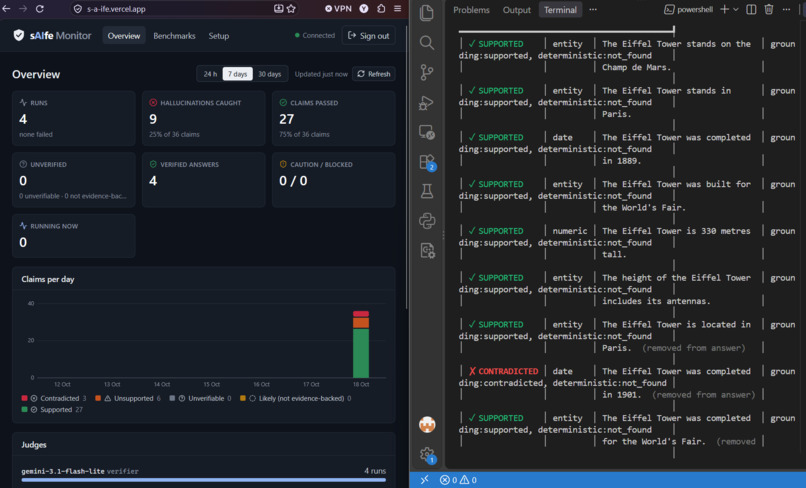Screen dimensions: 806x488
Task: Open the Source Control view
Action: (x=426, y=72)
